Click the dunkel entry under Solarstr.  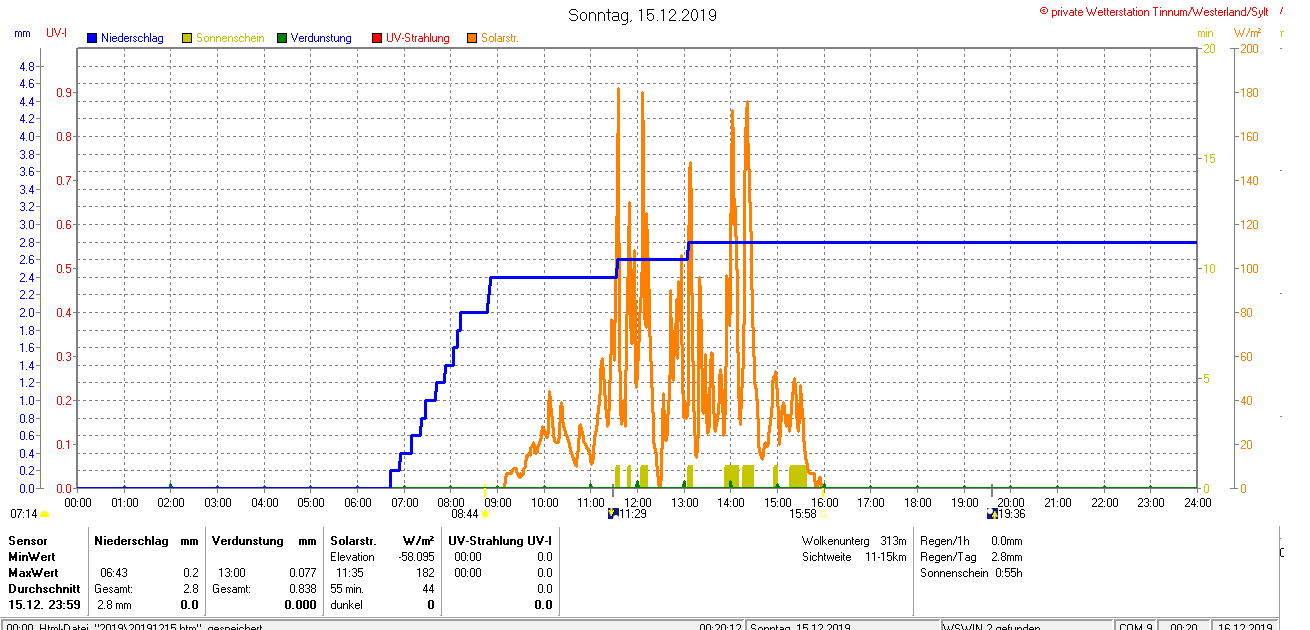click(347, 605)
